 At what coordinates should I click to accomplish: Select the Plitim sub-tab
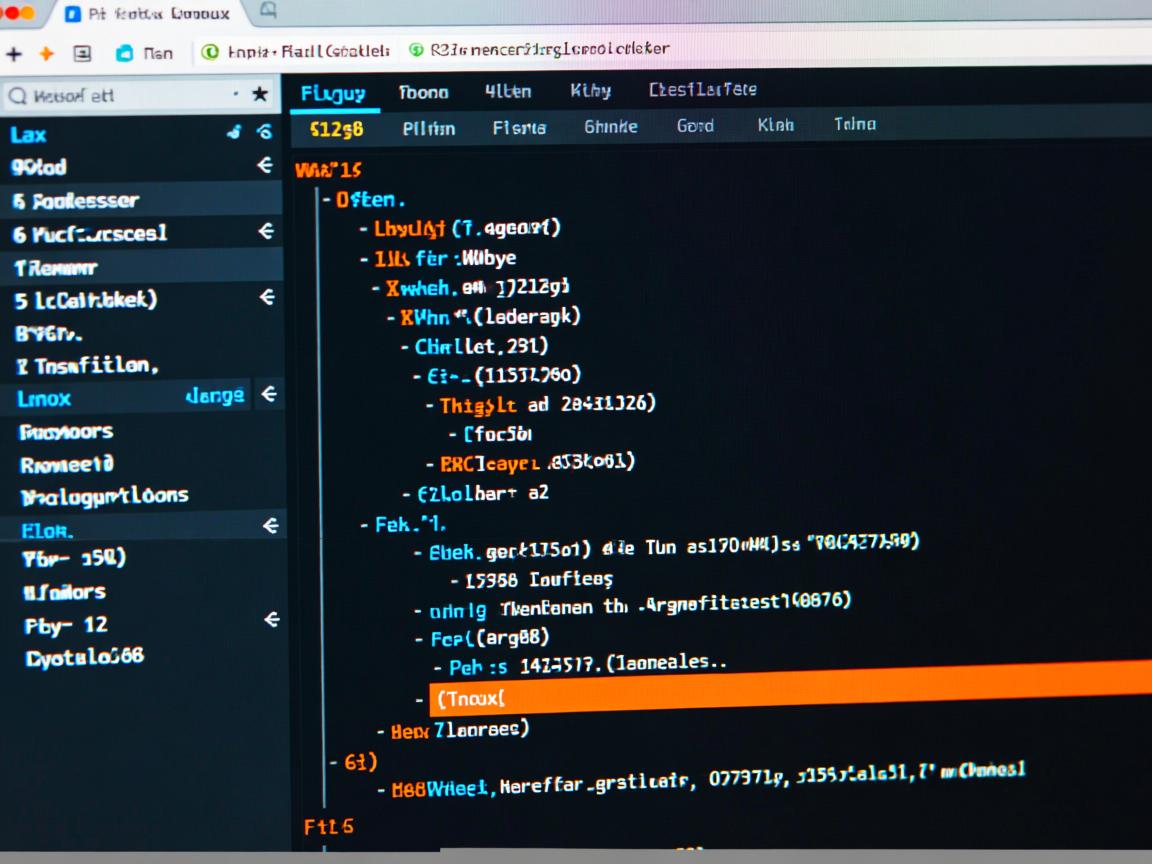[x=428, y=128]
